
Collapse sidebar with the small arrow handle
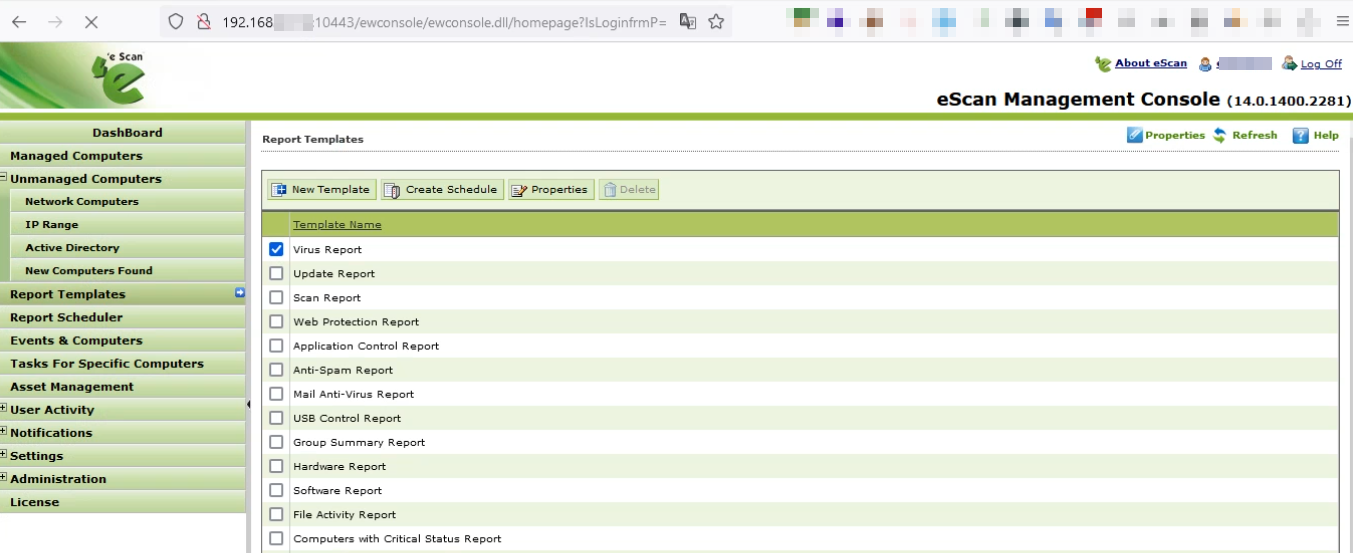click(248, 404)
